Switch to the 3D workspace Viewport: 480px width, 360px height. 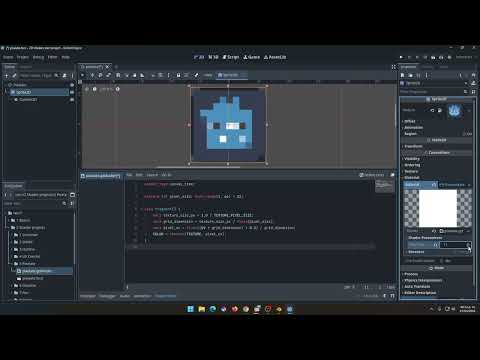213,57
